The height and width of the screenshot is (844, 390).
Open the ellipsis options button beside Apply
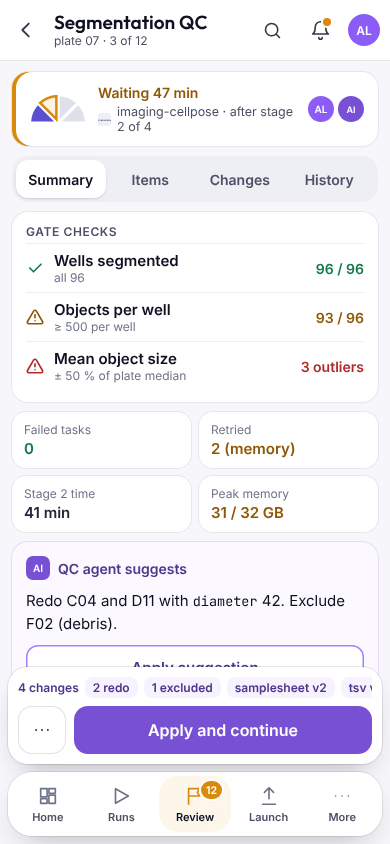[x=42, y=730]
